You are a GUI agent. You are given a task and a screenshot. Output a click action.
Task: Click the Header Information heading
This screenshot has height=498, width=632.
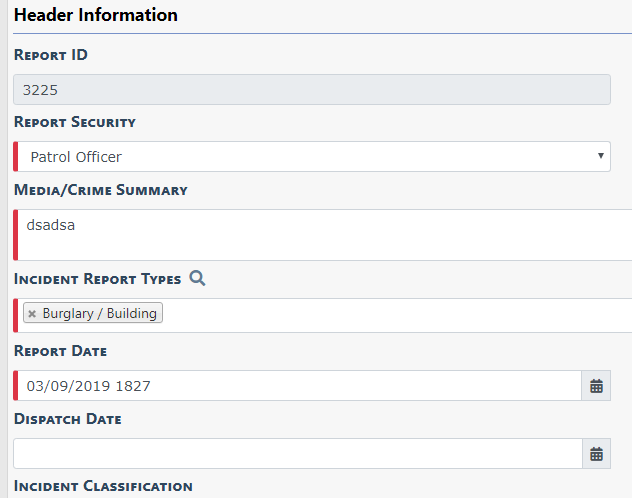click(x=96, y=16)
